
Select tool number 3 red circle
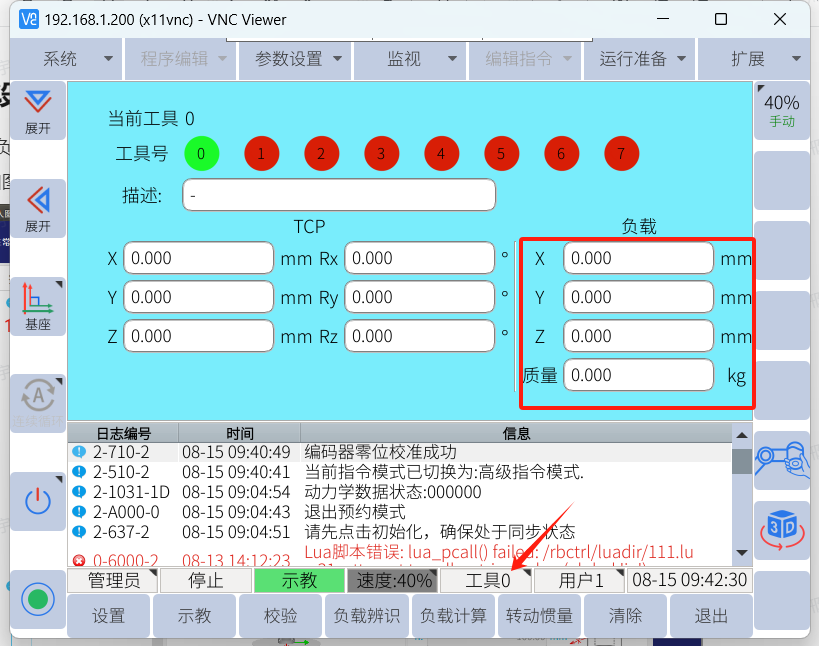click(x=381, y=154)
